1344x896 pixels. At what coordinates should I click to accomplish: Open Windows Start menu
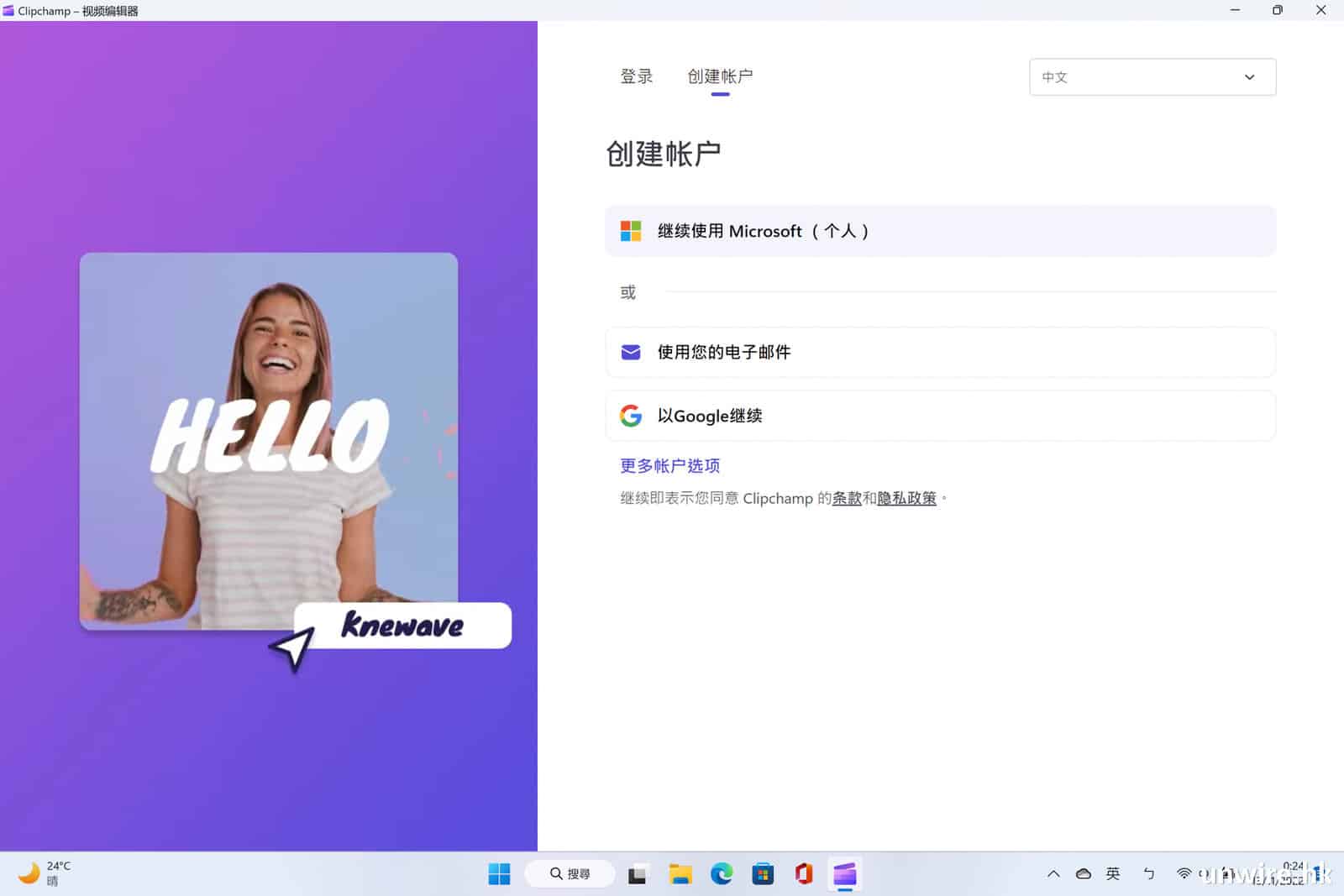(x=499, y=874)
